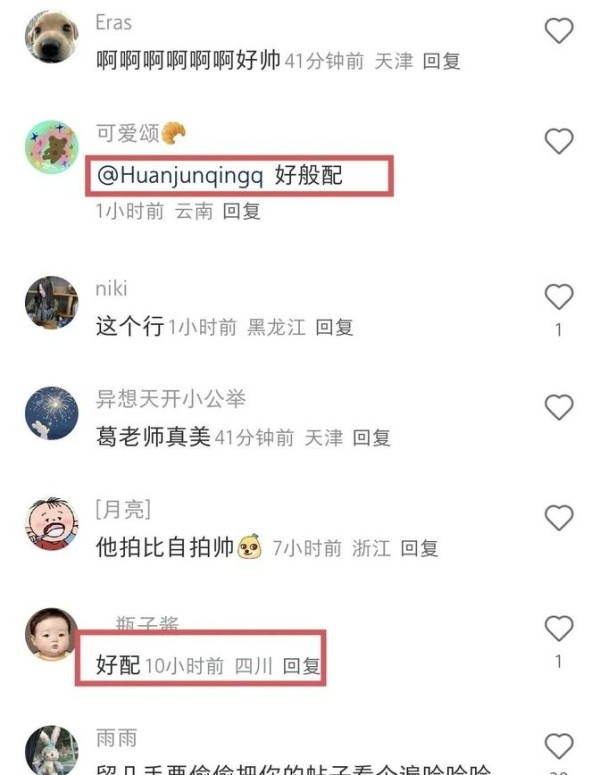The height and width of the screenshot is (775, 600).
Task: Open the fireworks avatar of 异想天开小公举
Action: (x=52, y=413)
